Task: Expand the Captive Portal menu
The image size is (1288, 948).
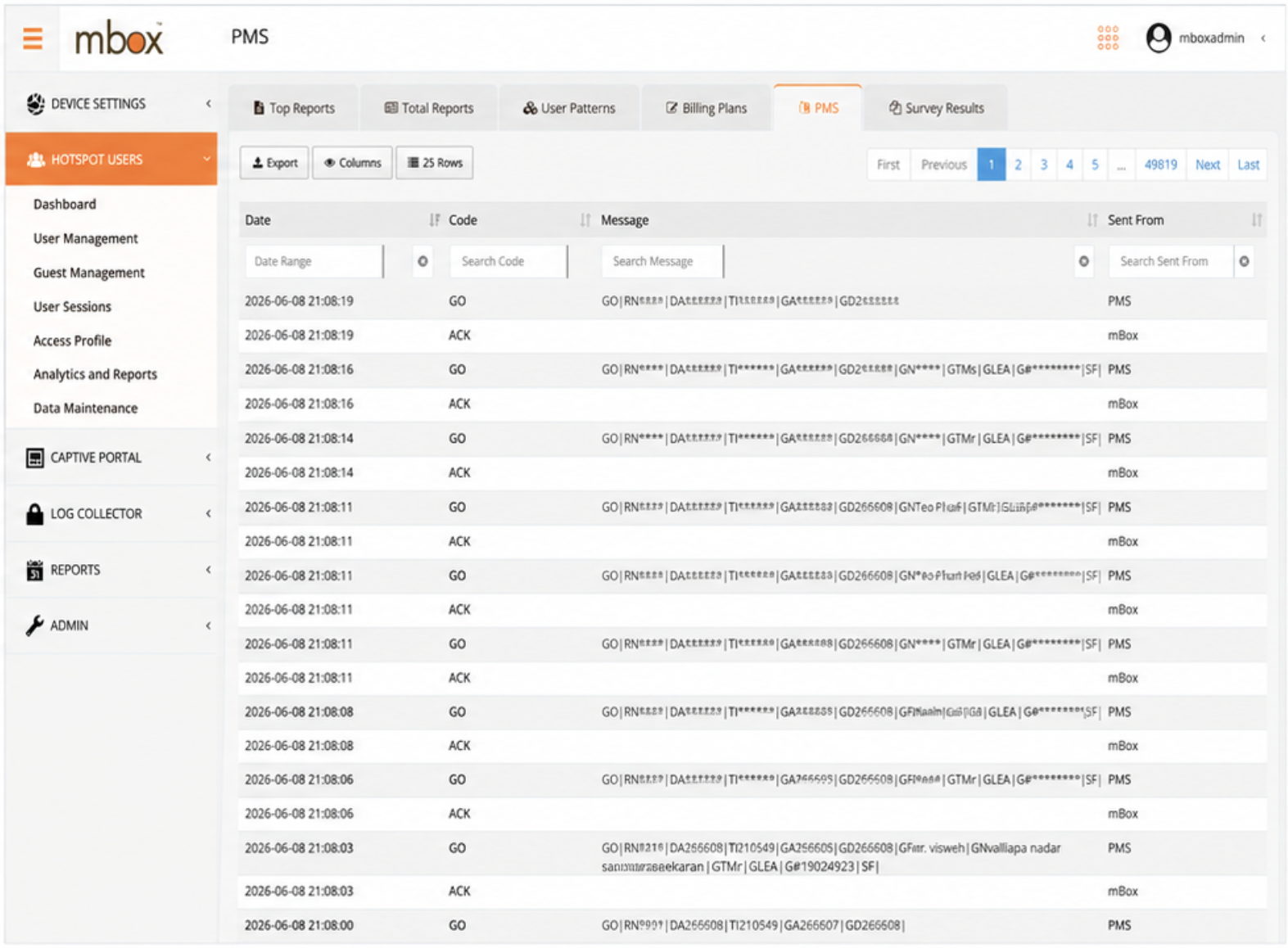Action: point(208,458)
